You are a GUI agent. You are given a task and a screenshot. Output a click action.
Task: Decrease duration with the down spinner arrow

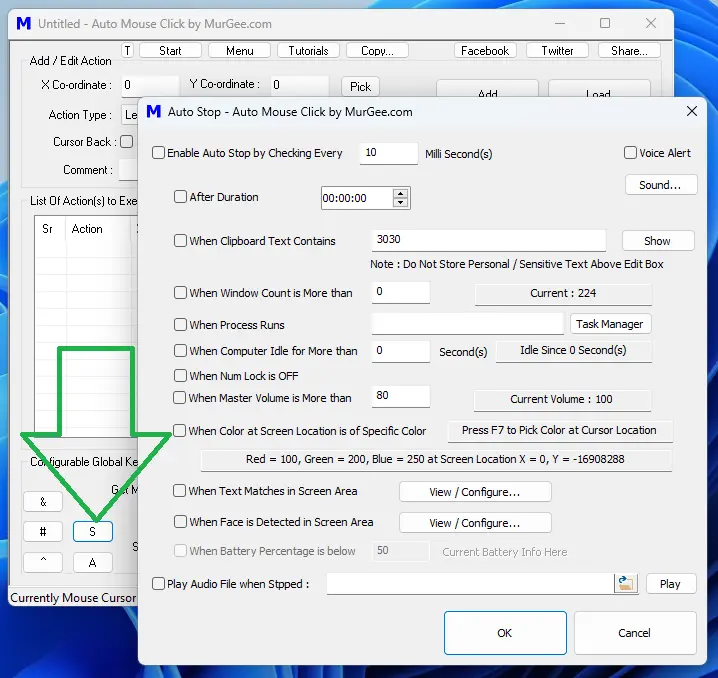[401, 202]
